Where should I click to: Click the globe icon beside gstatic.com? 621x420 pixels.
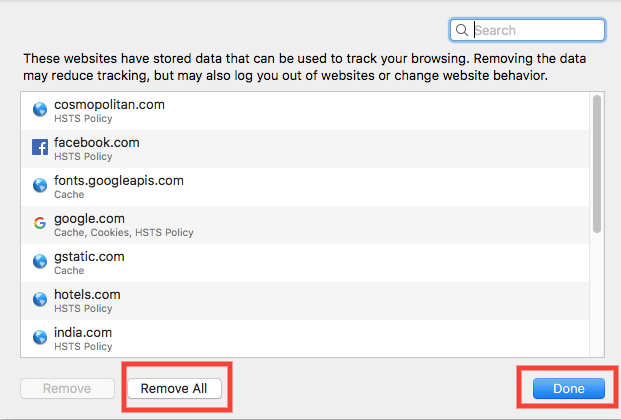[x=40, y=261]
